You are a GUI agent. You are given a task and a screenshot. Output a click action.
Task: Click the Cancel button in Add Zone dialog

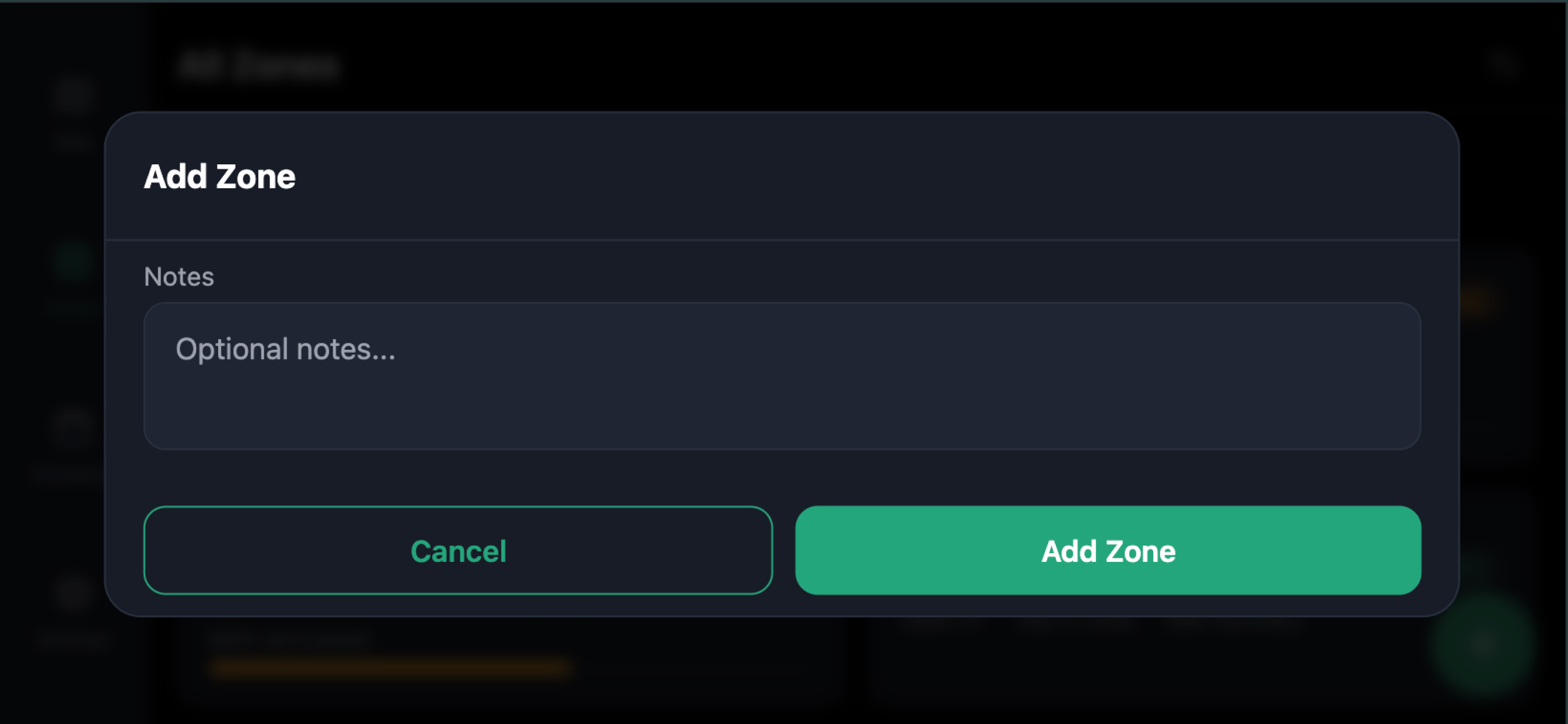(458, 550)
